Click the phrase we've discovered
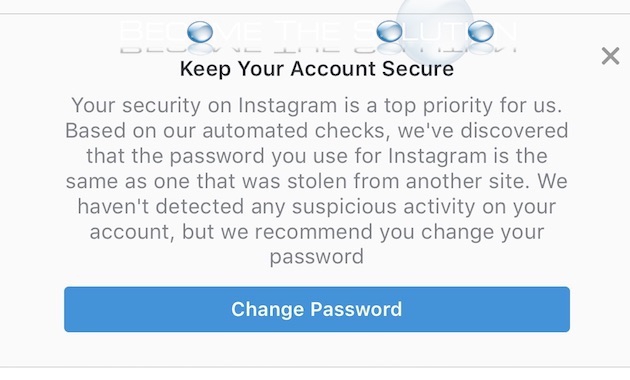The height and width of the screenshot is (380, 630). tap(483, 131)
